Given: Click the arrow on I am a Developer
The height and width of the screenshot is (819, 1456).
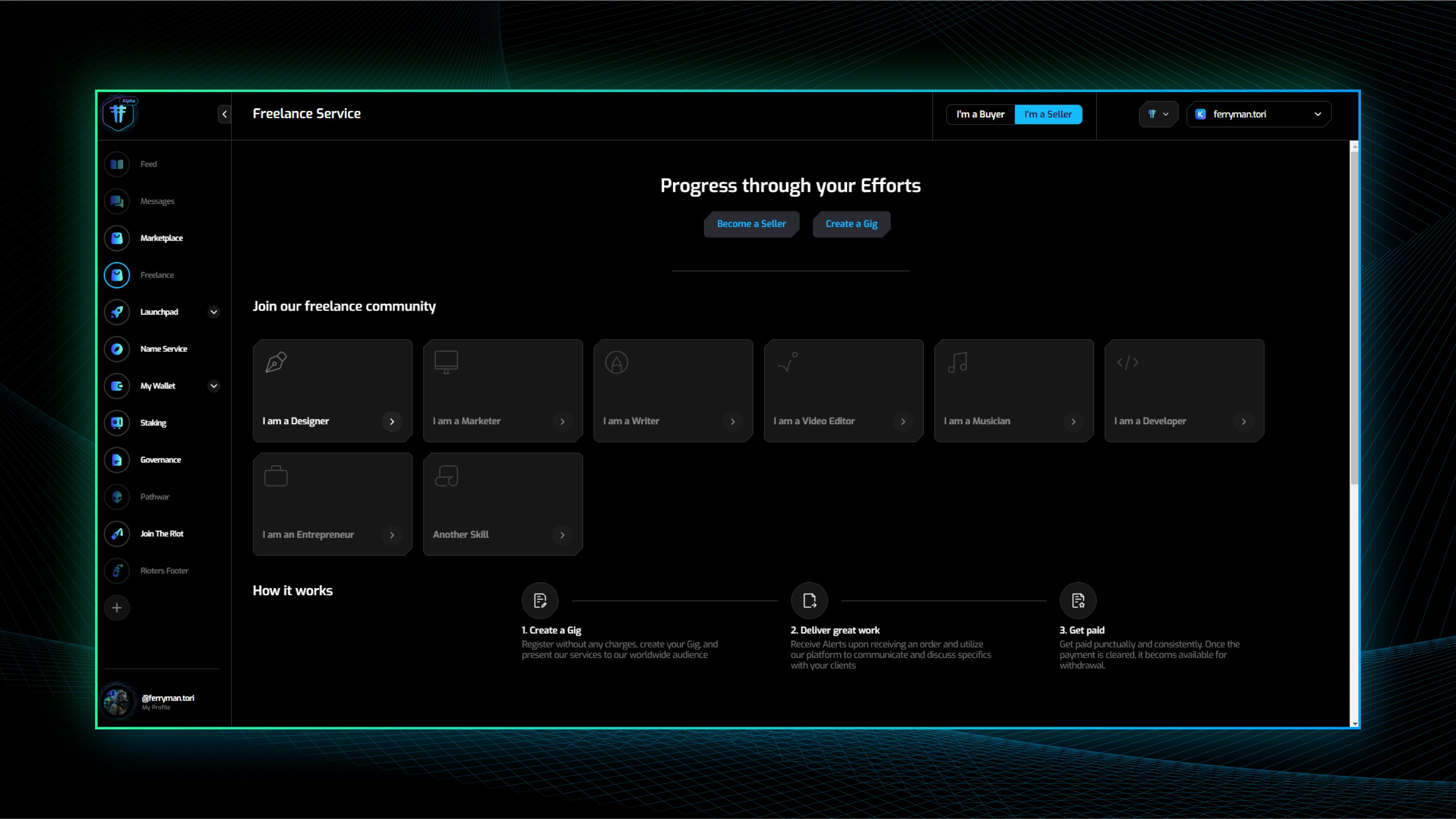Looking at the screenshot, I should coord(1244,422).
